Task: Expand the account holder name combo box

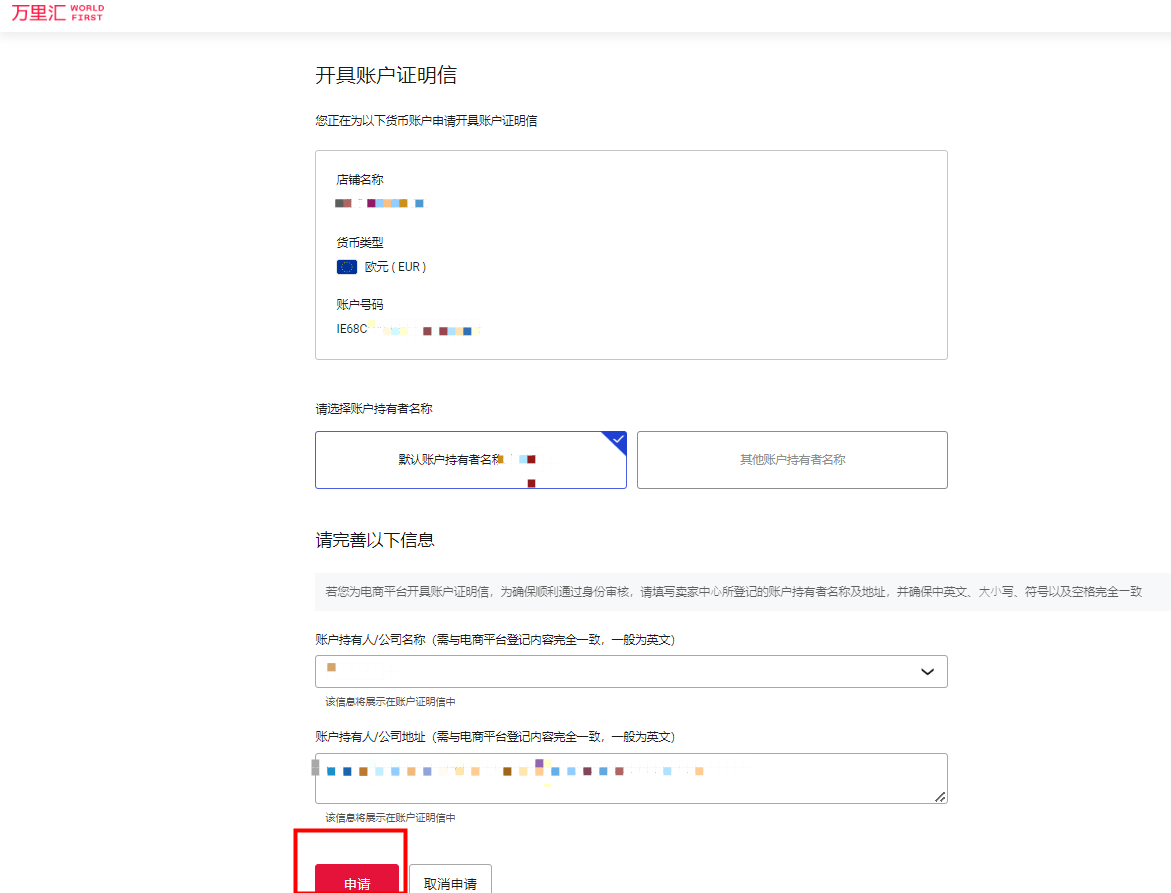Action: coord(631,671)
